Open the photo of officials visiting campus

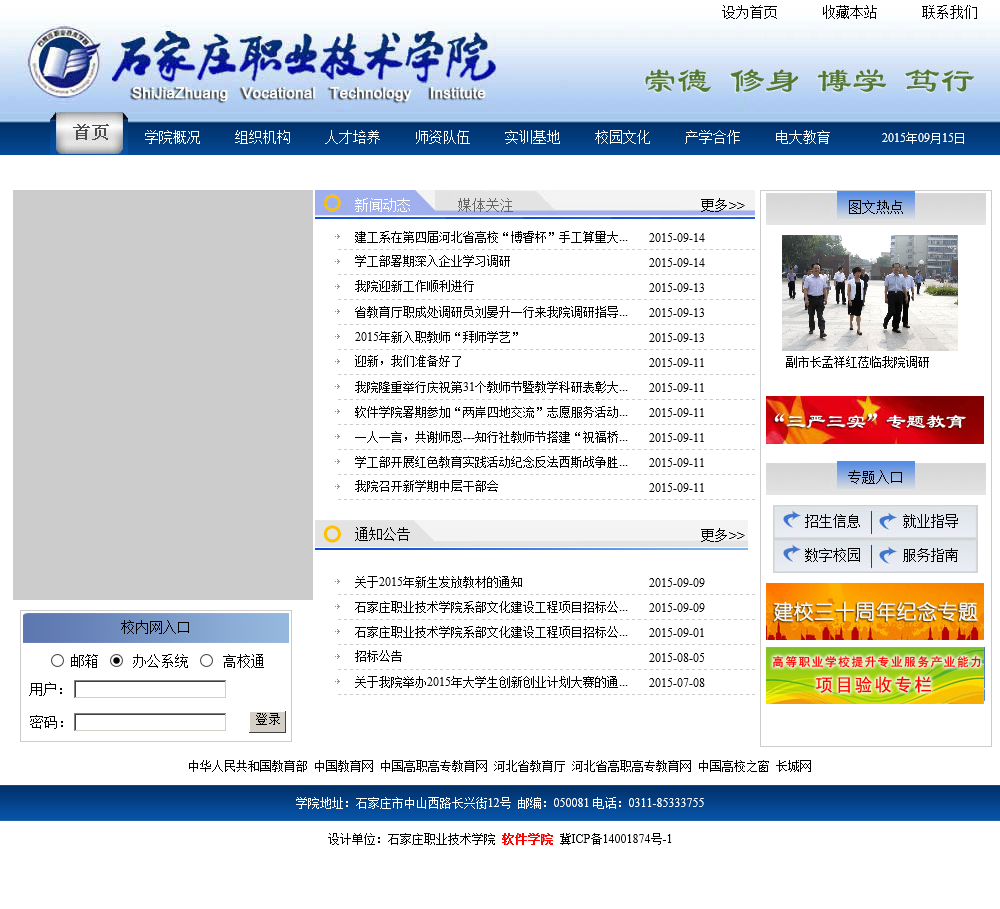pos(869,293)
